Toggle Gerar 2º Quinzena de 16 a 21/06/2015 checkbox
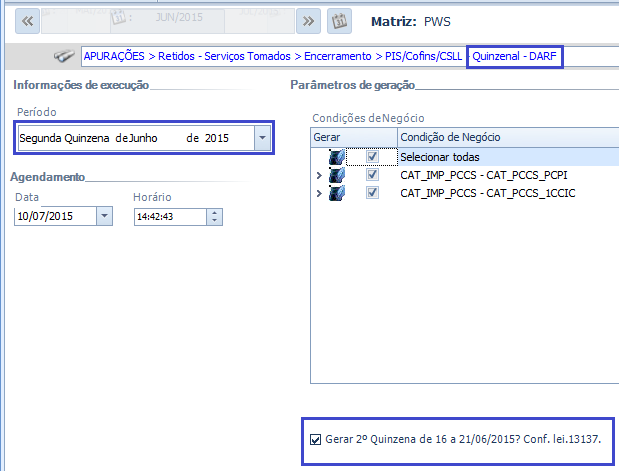Viewport: 619px width, 471px height. coord(315,439)
